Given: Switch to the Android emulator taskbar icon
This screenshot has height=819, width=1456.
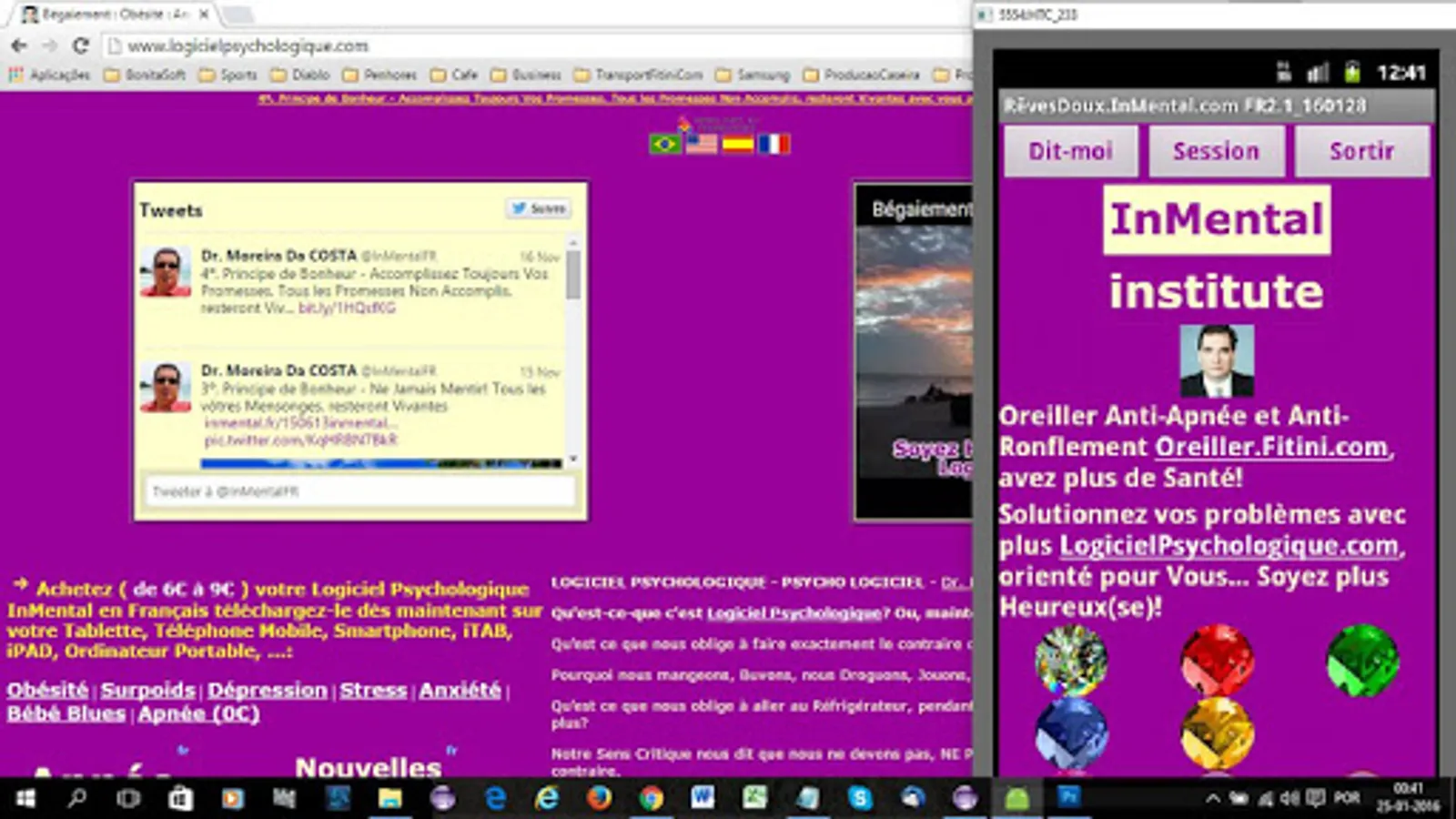Looking at the screenshot, I should point(1016,798).
